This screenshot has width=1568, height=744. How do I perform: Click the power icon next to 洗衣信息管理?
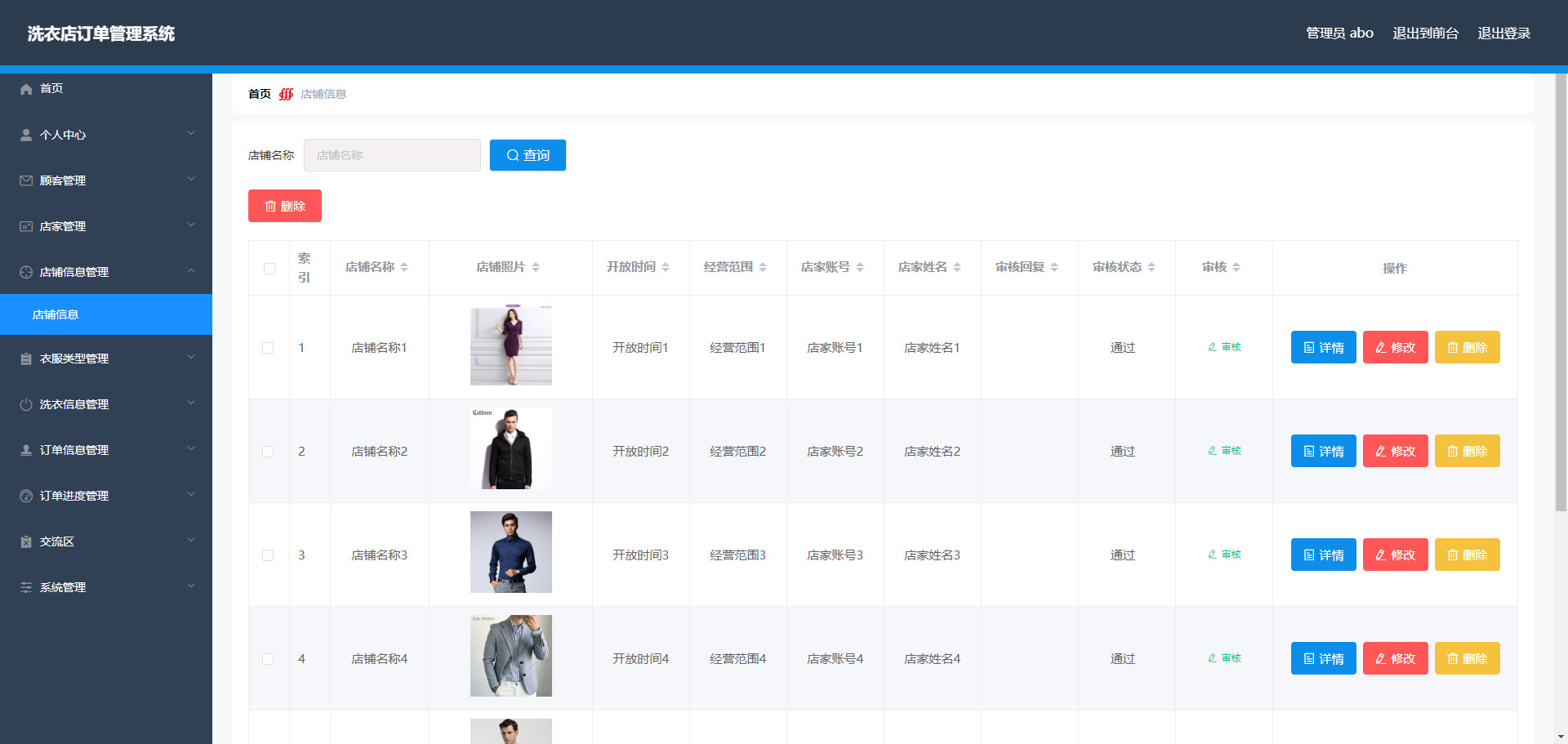point(26,404)
